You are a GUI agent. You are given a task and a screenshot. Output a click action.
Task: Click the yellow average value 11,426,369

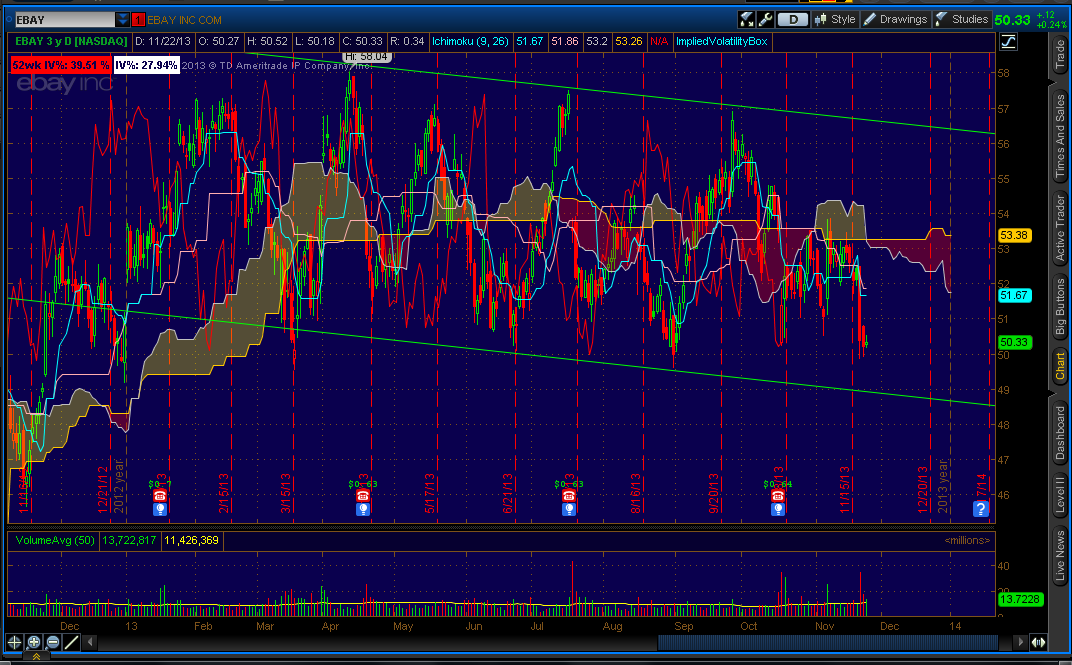tap(191, 540)
